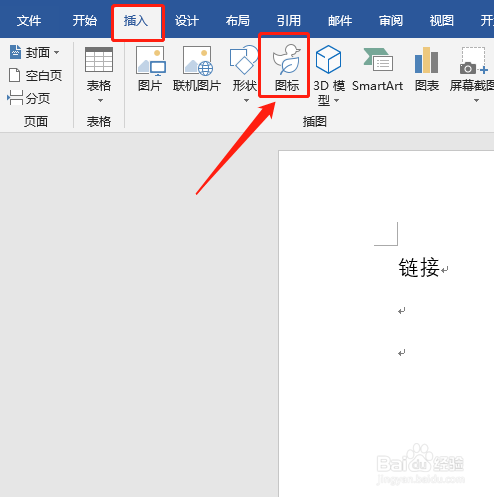Click the 屏幕截图 screenshot camera icon
The width and height of the screenshot is (494, 497).
[474, 60]
